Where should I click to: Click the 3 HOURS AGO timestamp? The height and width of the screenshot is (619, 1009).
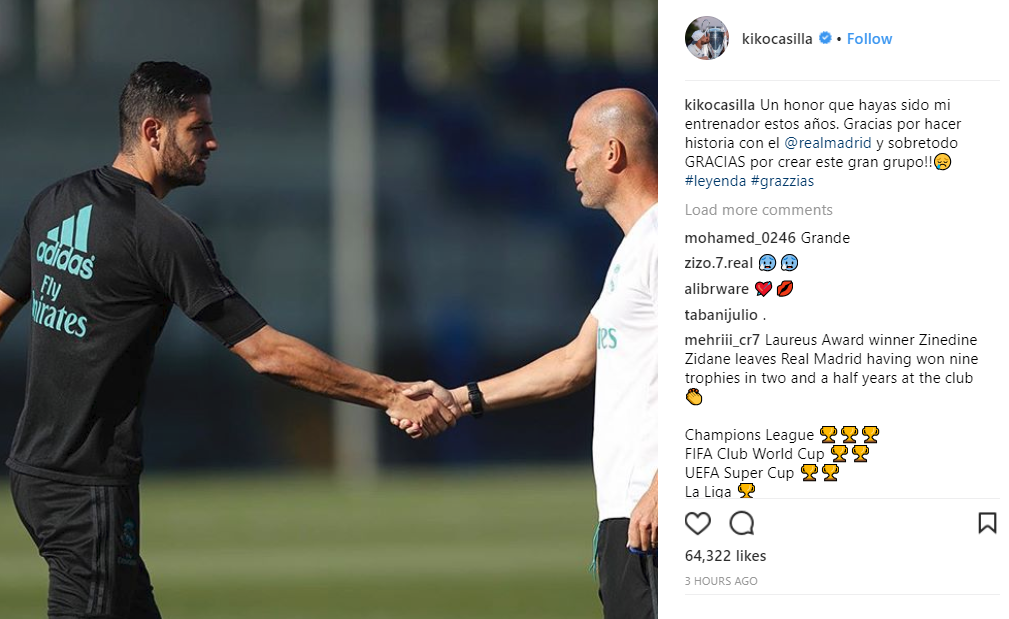tap(721, 581)
